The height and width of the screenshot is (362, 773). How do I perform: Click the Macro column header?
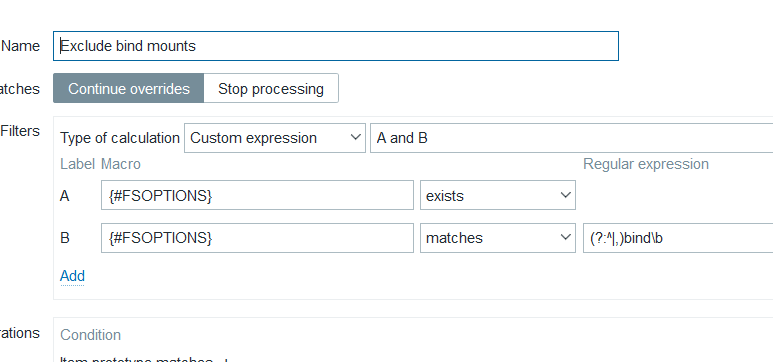(x=121, y=164)
